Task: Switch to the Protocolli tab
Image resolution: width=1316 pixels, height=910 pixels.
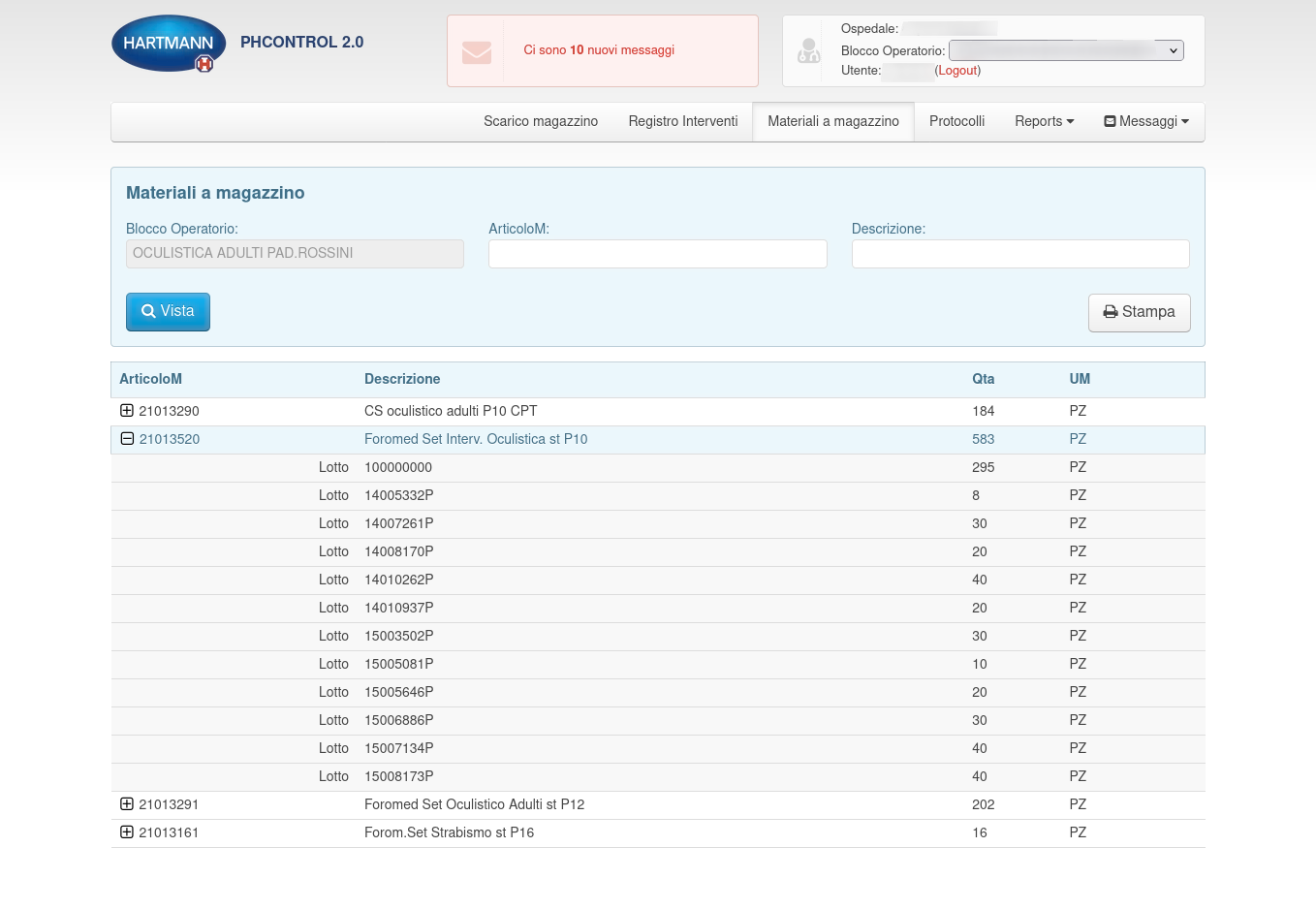Action: pos(956,121)
